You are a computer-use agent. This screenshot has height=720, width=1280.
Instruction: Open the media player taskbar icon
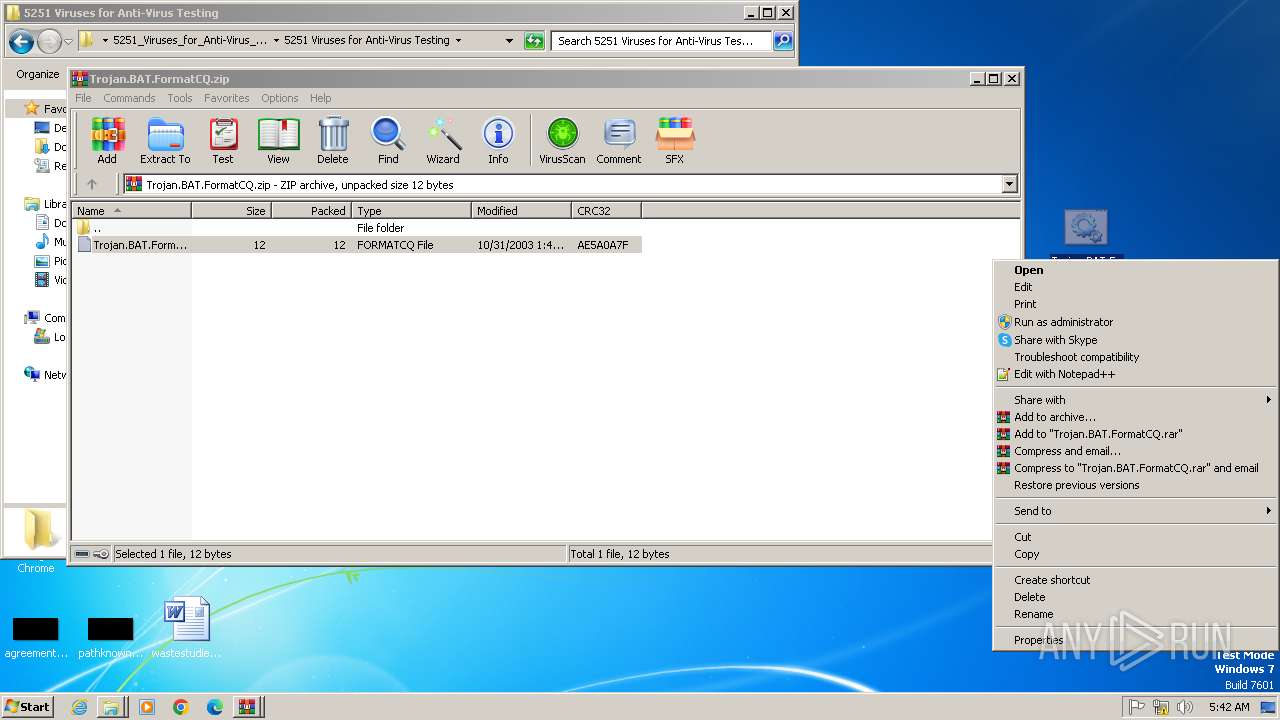(147, 707)
